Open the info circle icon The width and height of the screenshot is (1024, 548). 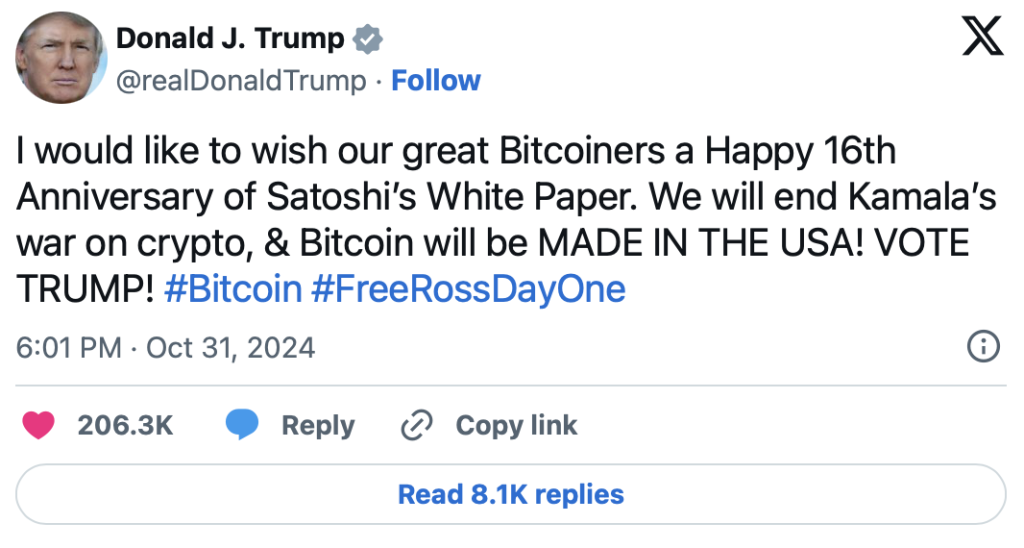pos(983,347)
